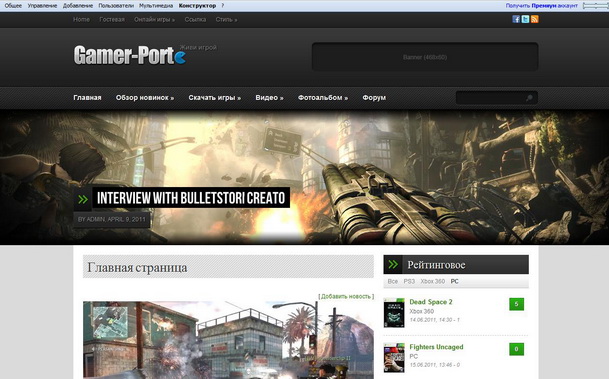Select the PS3 rating tab
Screen dimensions: 609x379
[409, 281]
